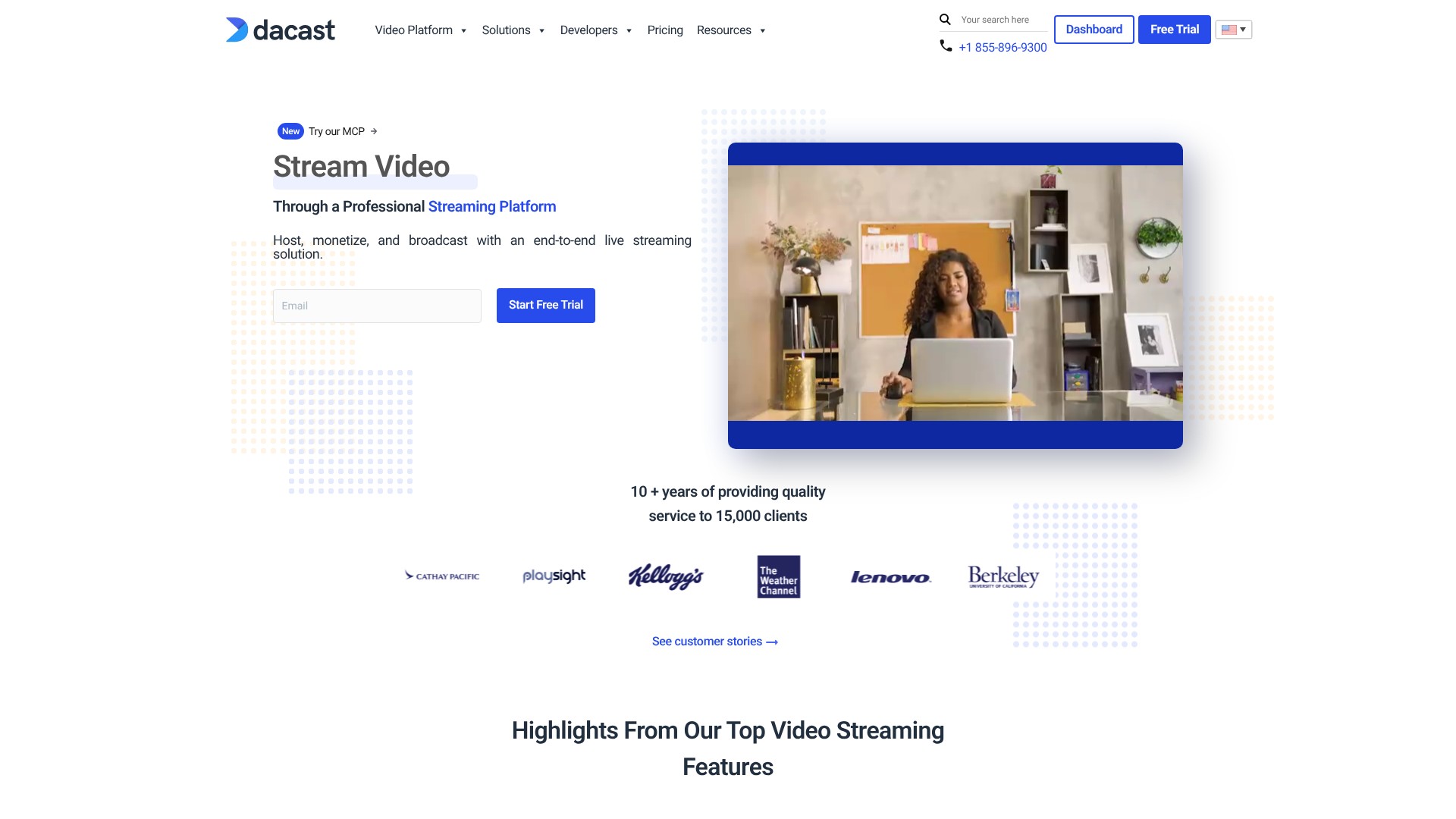Click the Start Free Trial button
The height and width of the screenshot is (819, 1456).
[x=545, y=306]
